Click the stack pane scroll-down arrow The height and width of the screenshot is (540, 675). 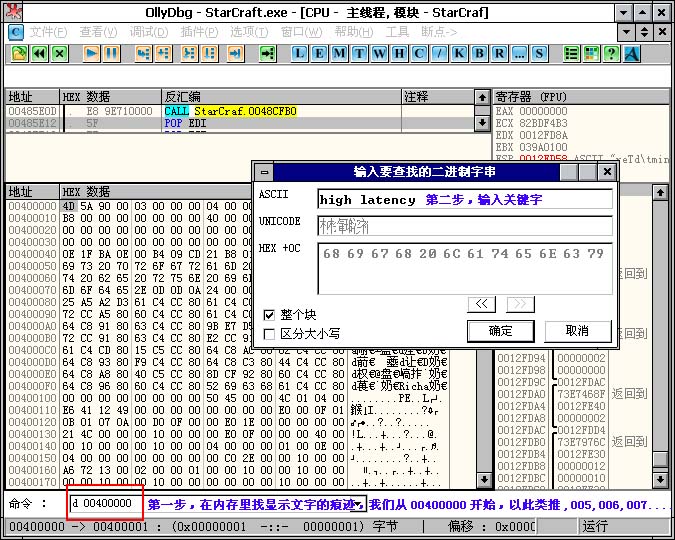[x=660, y=479]
